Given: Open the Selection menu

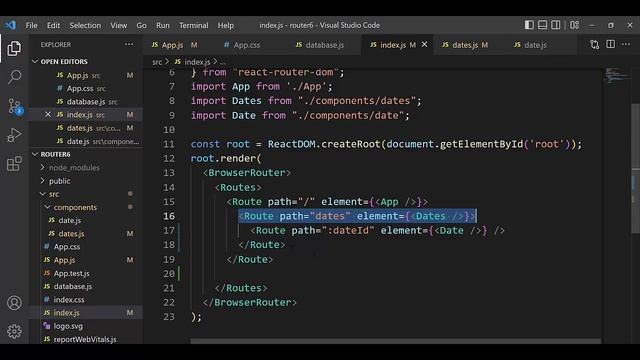Looking at the screenshot, I should (x=85, y=25).
